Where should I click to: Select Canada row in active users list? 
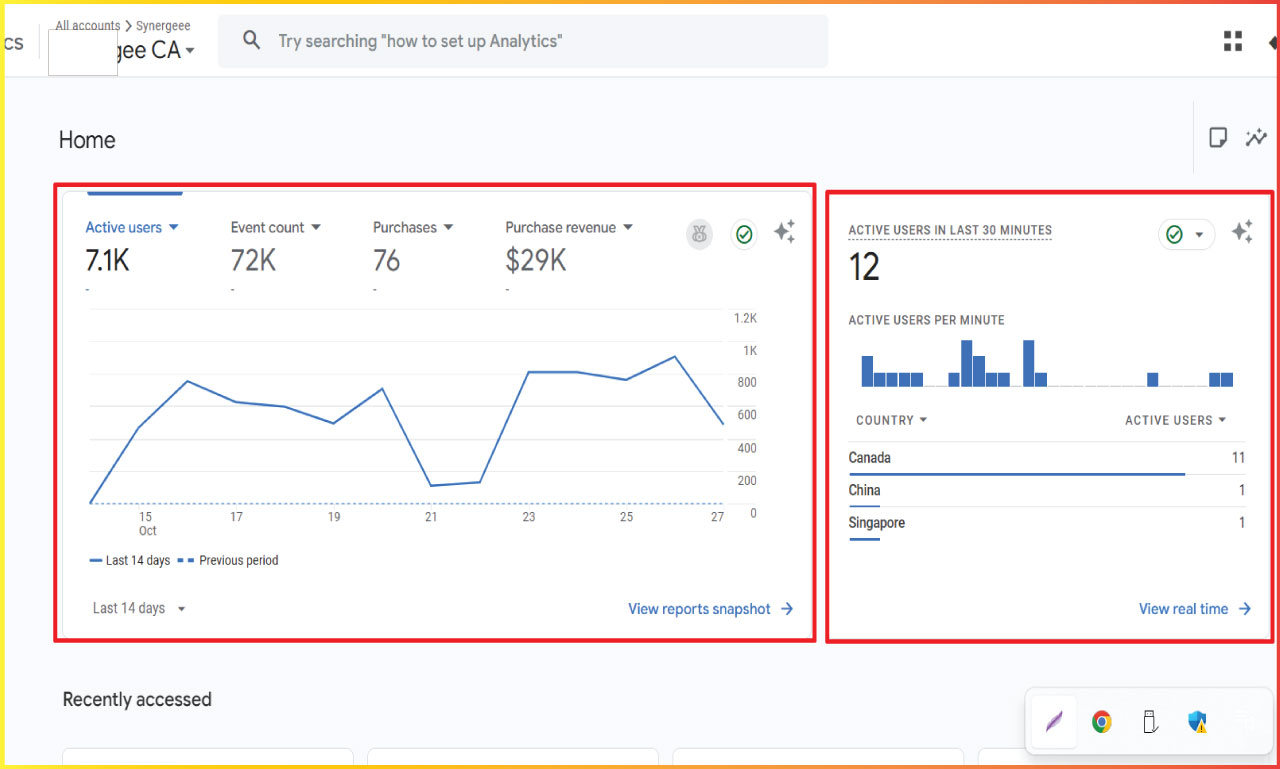click(868, 457)
